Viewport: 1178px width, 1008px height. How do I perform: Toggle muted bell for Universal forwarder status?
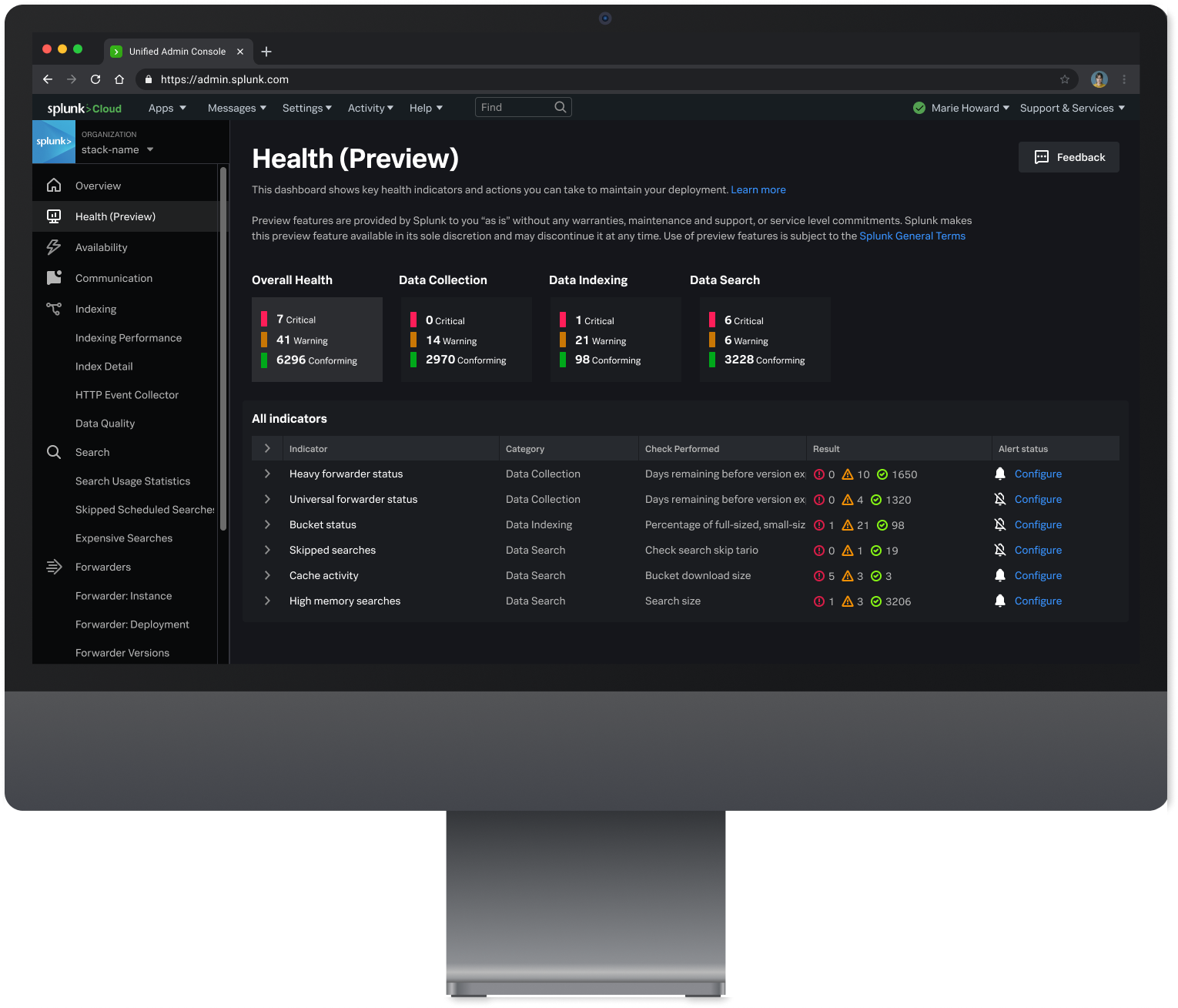click(1000, 499)
